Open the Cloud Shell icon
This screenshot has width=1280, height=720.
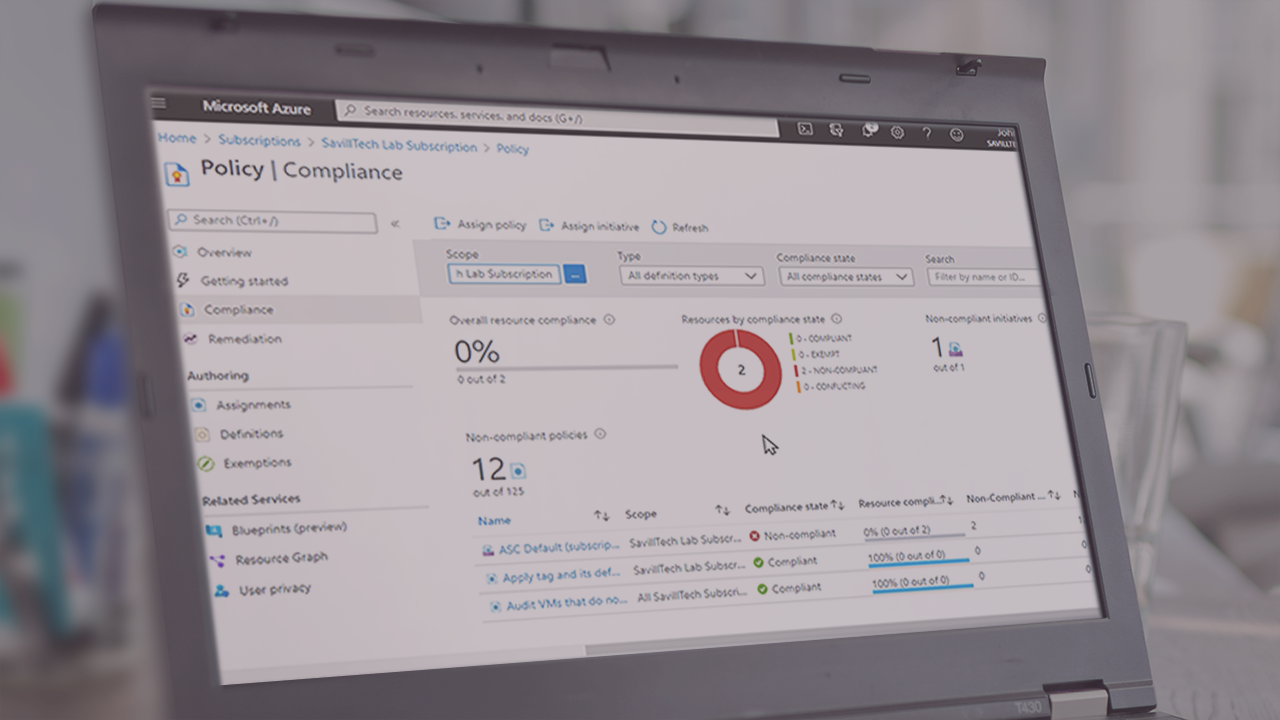tap(805, 129)
